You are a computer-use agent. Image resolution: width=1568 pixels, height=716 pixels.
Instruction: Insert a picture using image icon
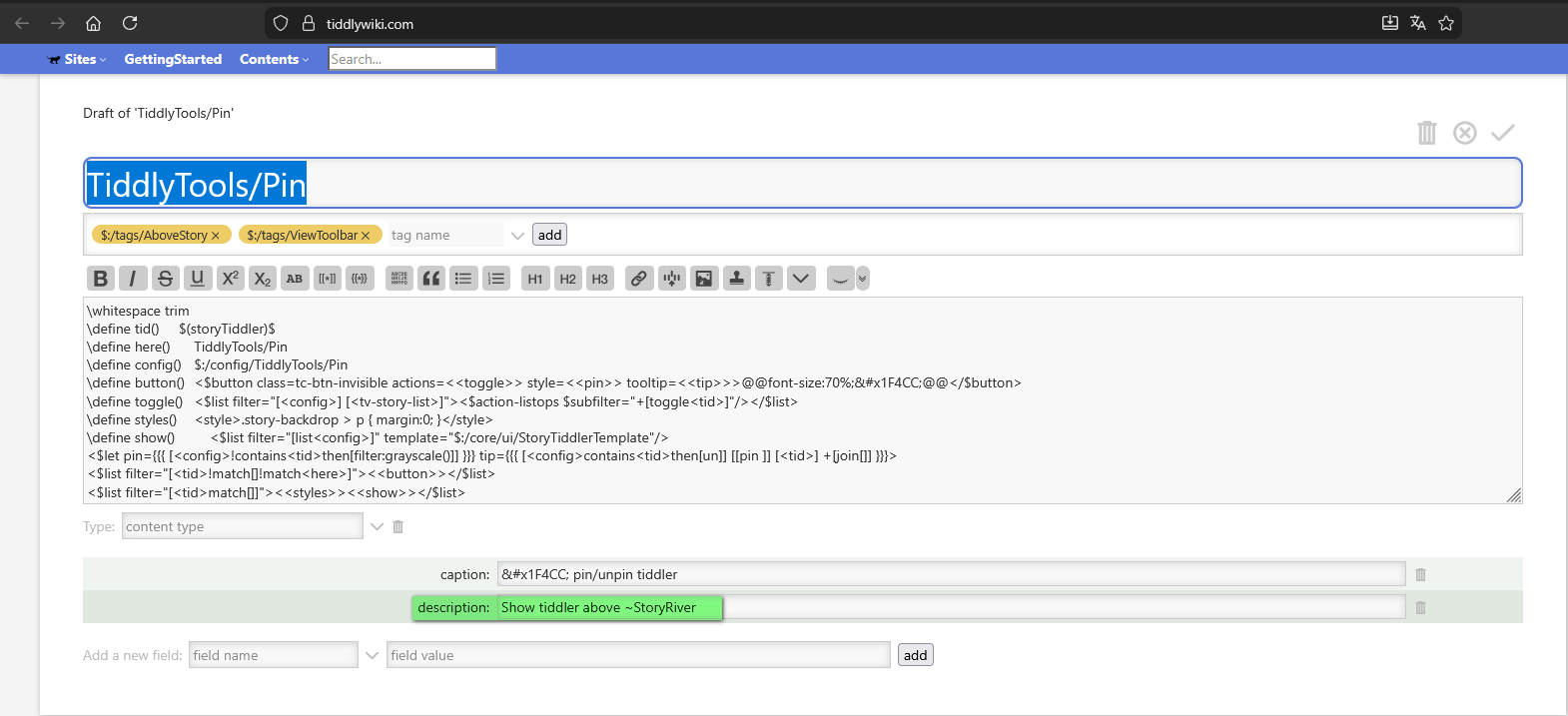tap(704, 279)
